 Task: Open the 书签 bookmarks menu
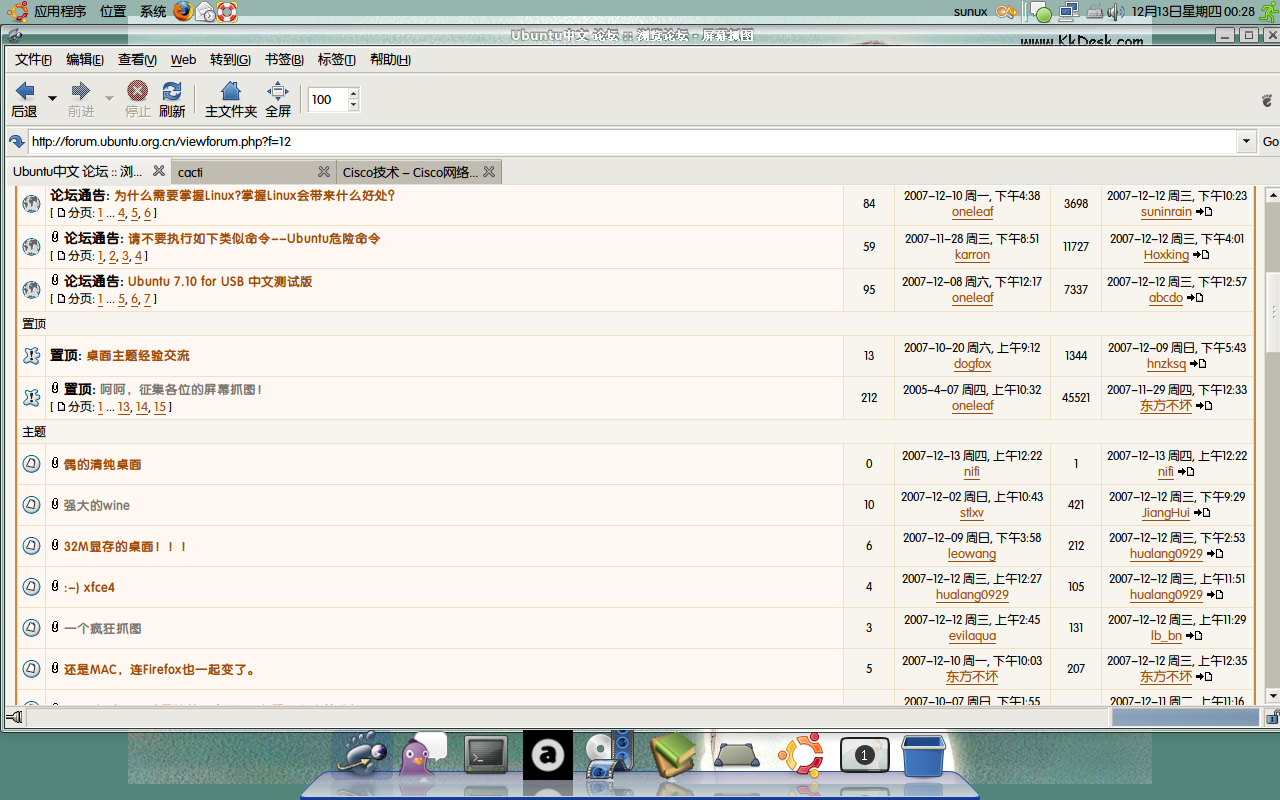pos(284,60)
